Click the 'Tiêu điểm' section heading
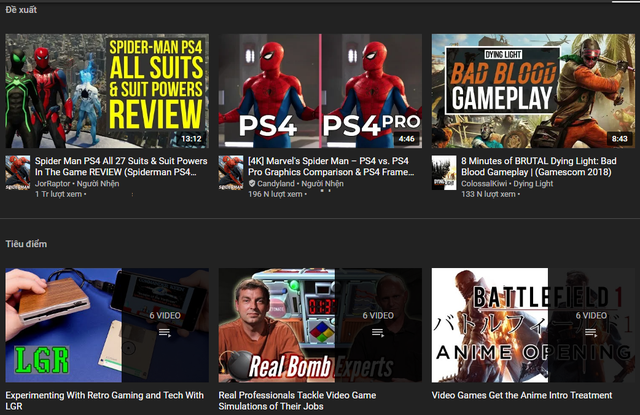The width and height of the screenshot is (640, 415). coord(26,244)
